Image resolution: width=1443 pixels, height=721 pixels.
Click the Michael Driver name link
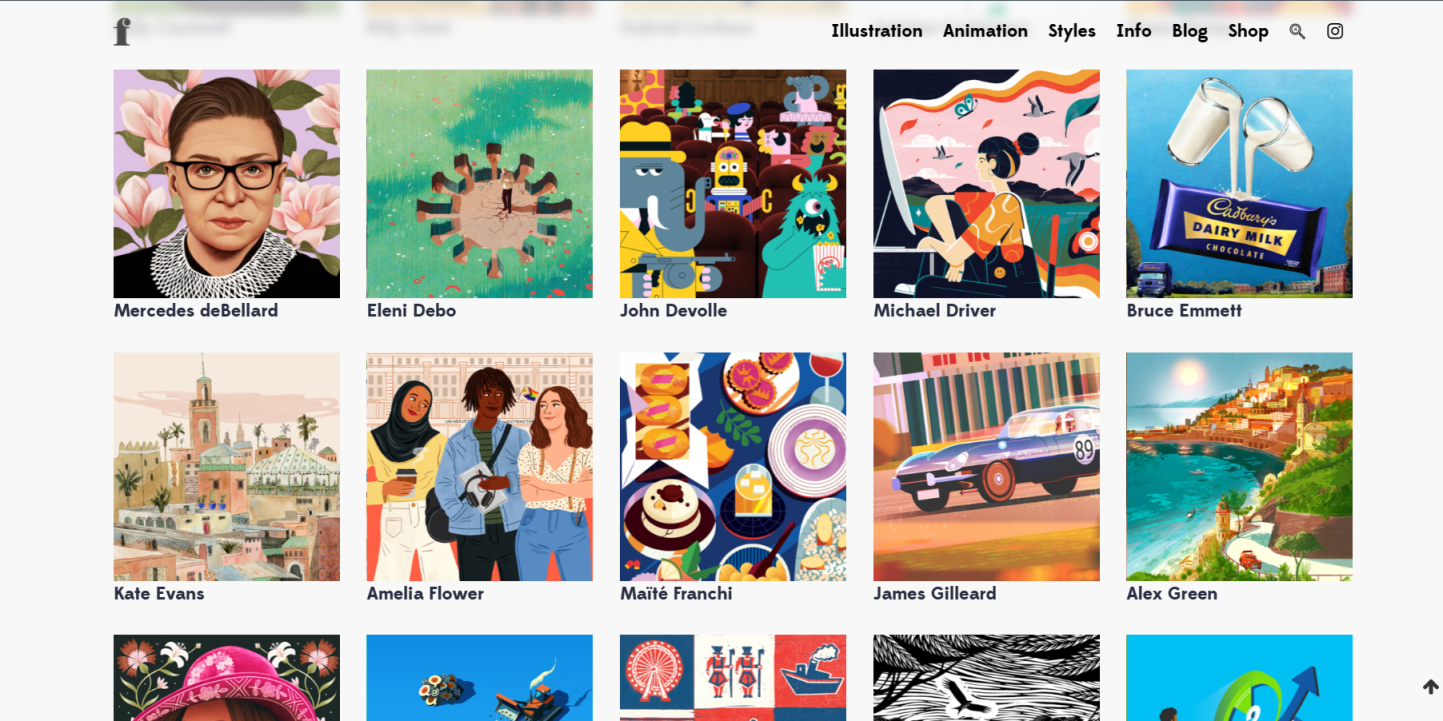pyautogui.click(x=934, y=311)
